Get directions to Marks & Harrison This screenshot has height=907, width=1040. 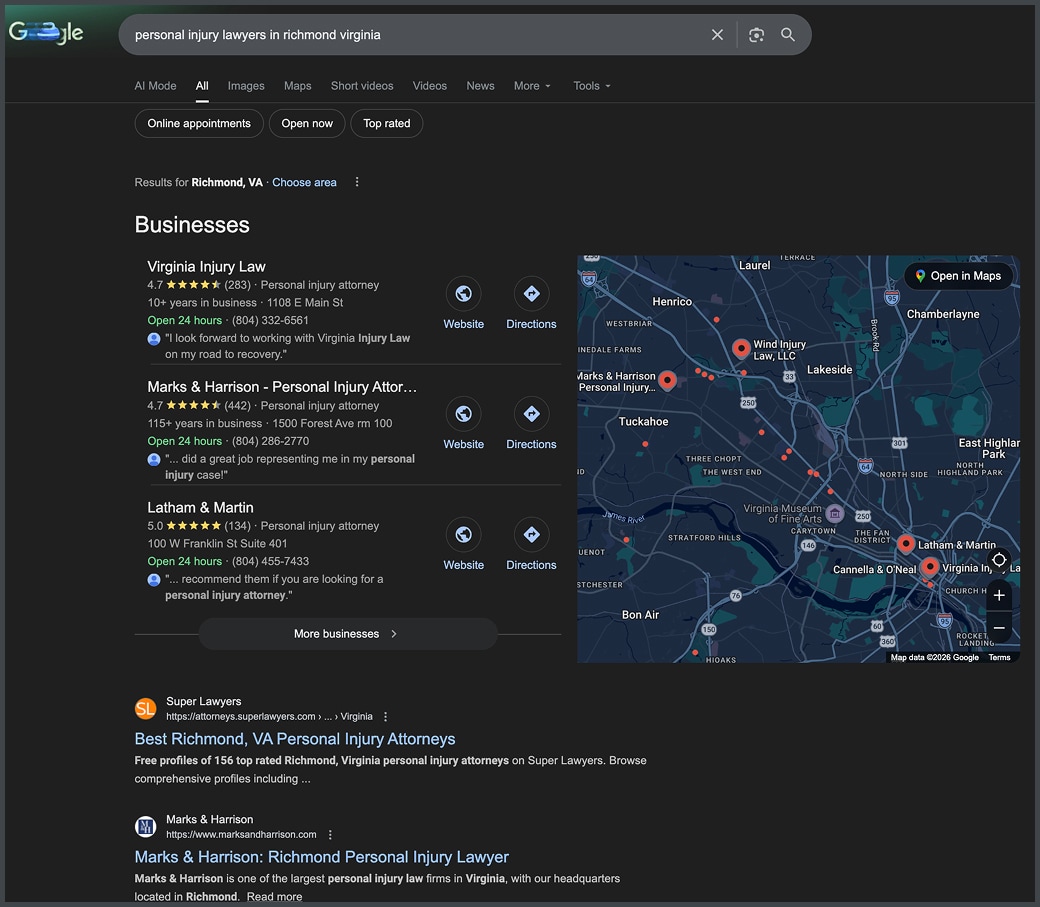pos(531,414)
